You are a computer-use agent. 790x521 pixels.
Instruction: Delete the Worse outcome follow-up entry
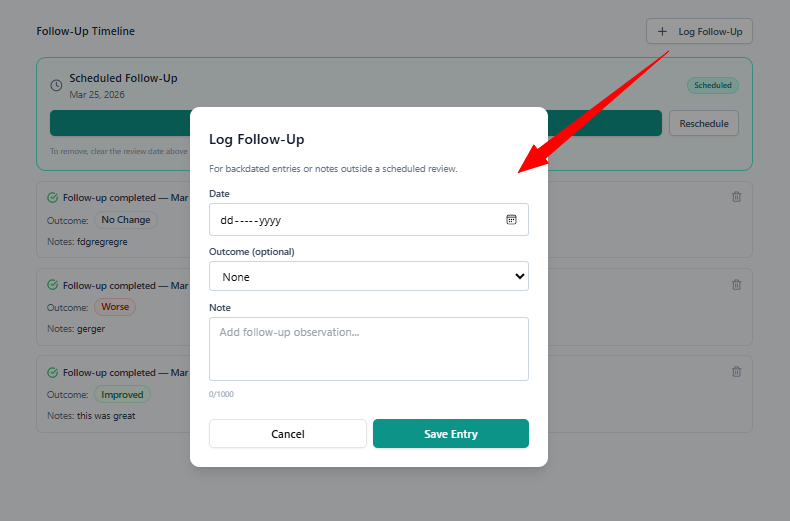737,285
